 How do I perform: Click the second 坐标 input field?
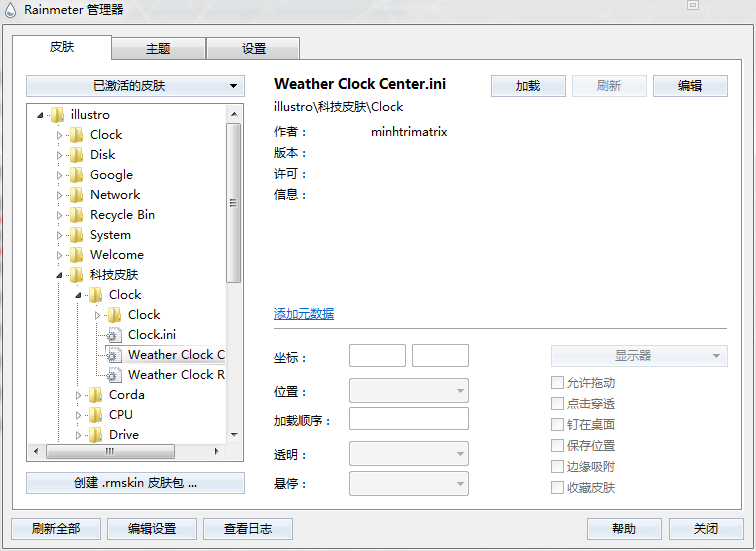(440, 356)
